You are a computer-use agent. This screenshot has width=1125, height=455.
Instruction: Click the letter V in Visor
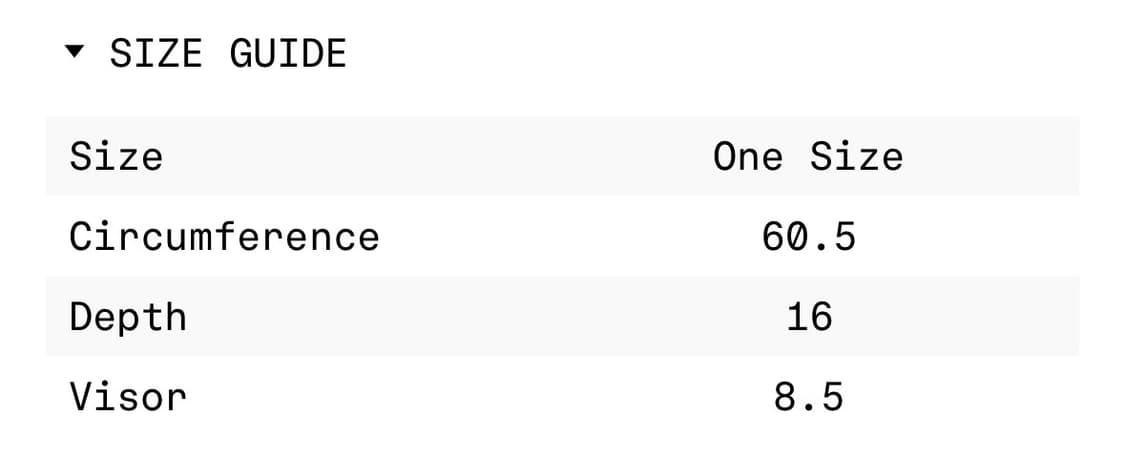tap(82, 397)
